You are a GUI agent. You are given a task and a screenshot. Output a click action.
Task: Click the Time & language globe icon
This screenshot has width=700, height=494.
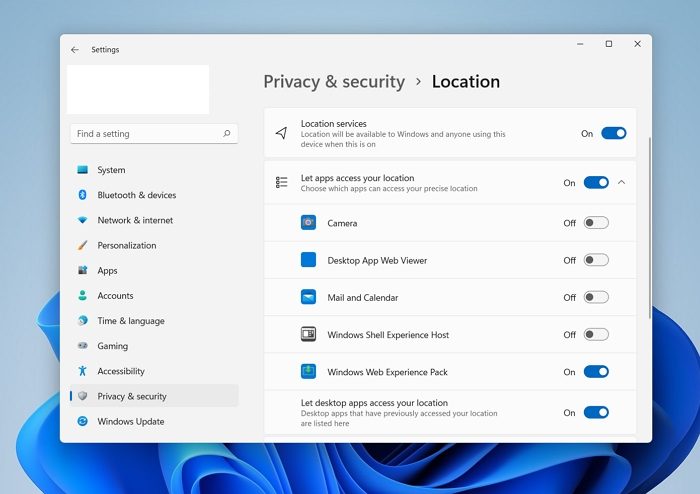[x=83, y=320]
